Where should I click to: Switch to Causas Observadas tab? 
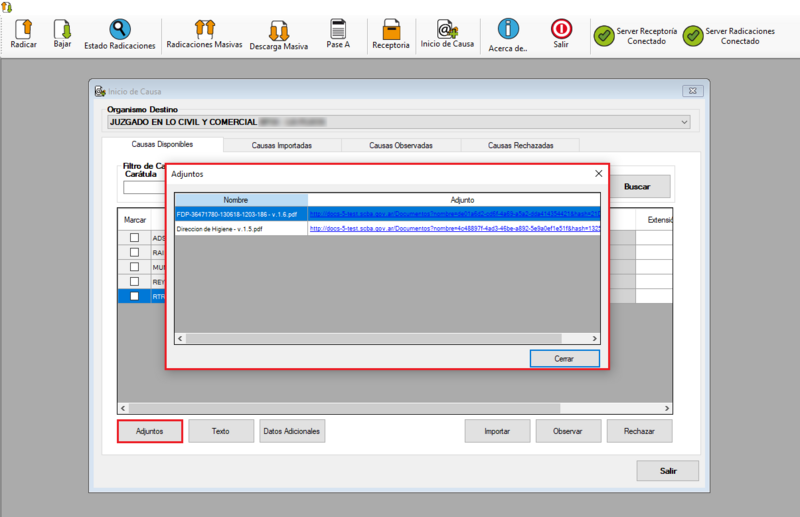pyautogui.click(x=401, y=145)
